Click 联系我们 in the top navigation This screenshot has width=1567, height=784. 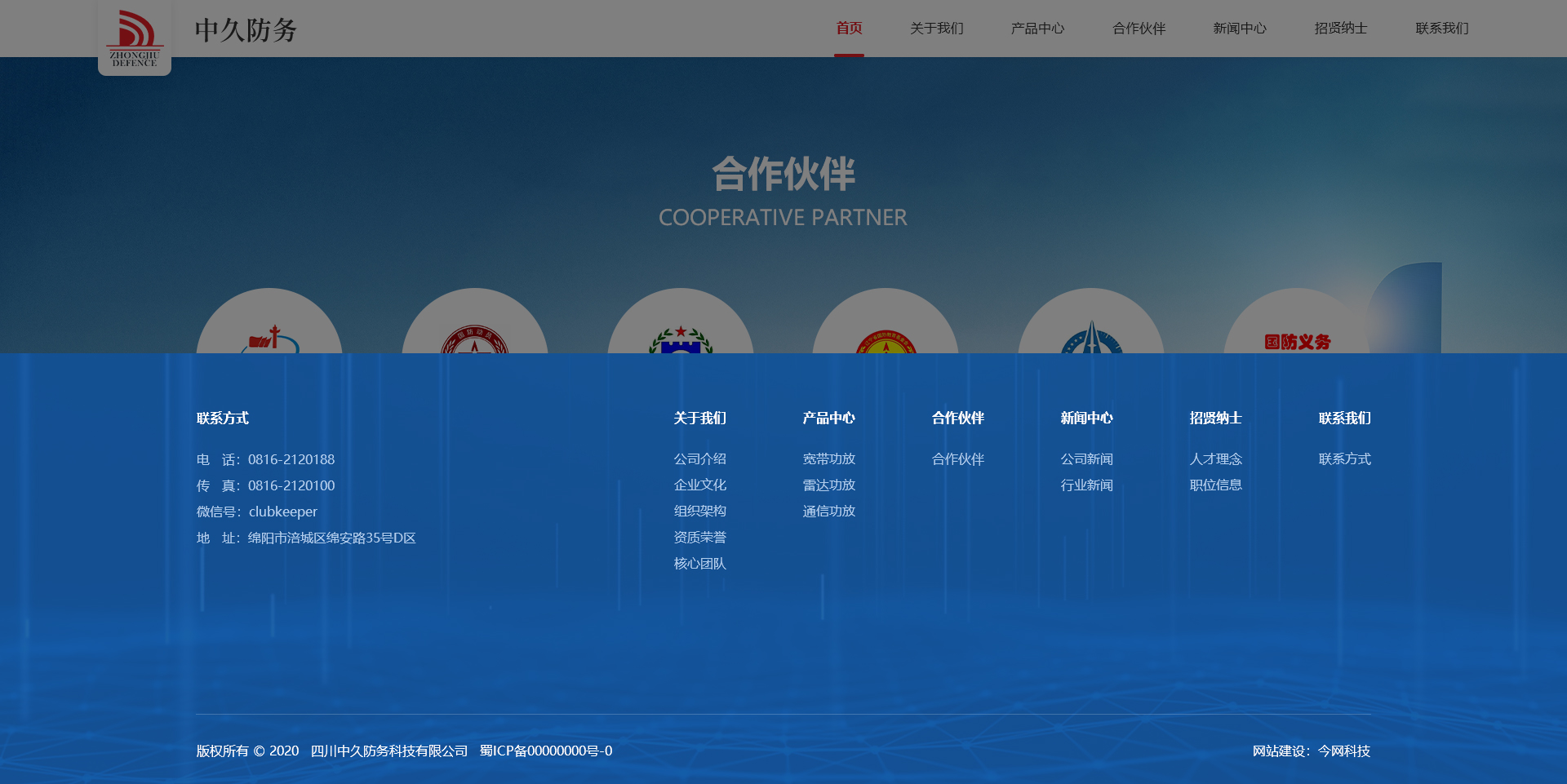pos(1441,29)
